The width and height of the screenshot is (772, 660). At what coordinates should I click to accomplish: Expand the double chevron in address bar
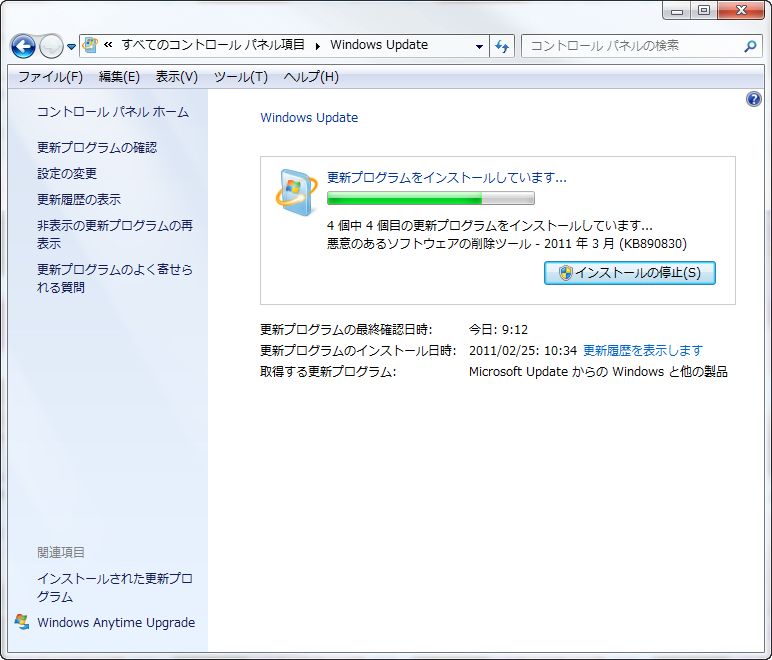pyautogui.click(x=108, y=45)
